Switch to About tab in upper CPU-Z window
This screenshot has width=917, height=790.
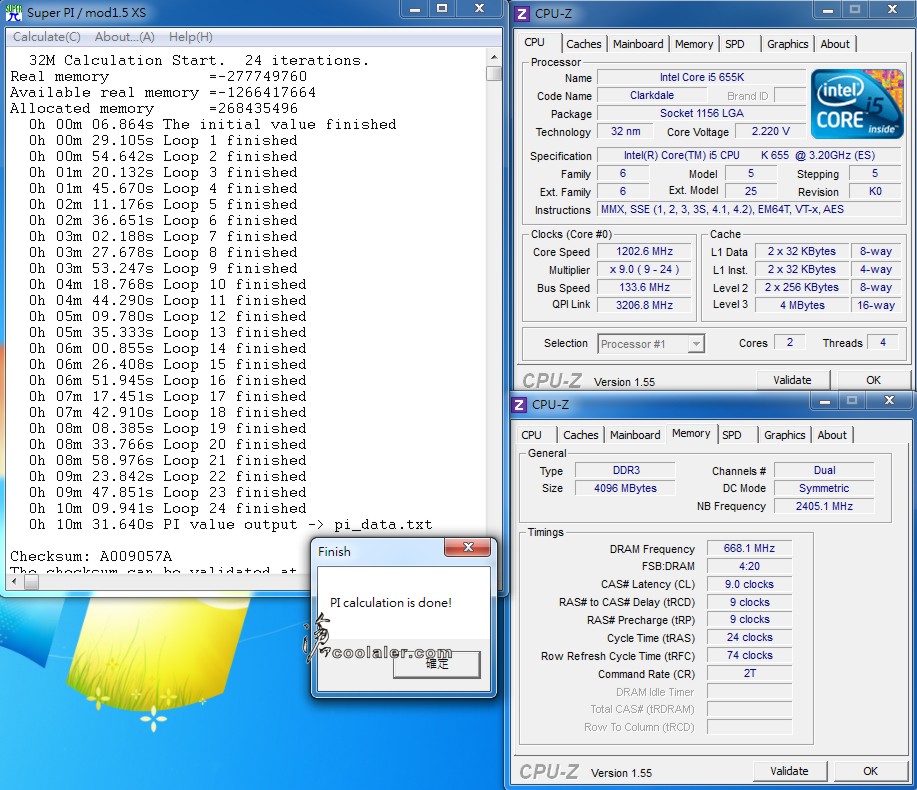coord(835,44)
